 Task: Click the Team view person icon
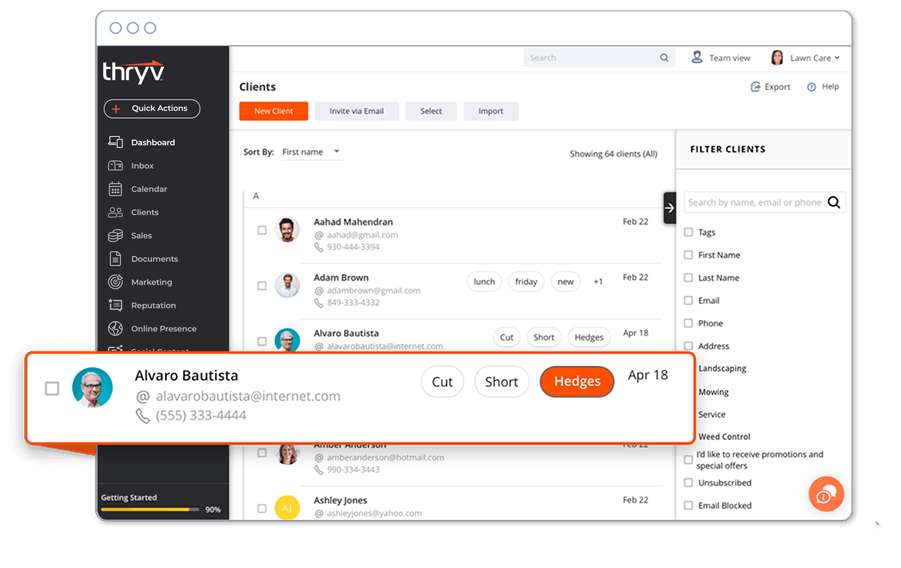click(x=697, y=57)
